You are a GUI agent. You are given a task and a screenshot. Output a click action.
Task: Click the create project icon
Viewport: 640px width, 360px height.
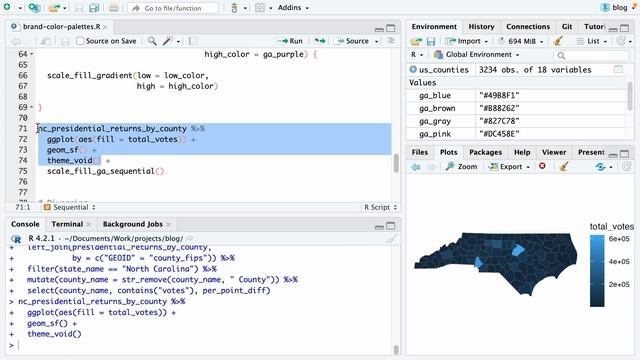pos(34,7)
